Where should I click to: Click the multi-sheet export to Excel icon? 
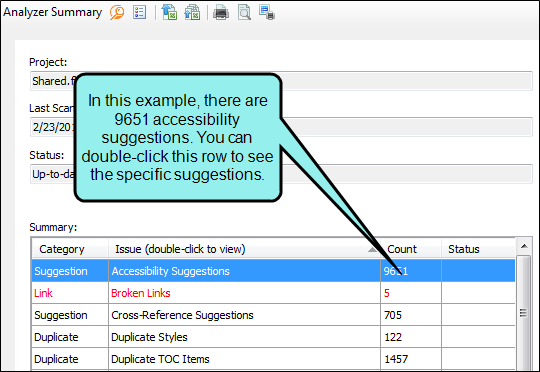pos(192,12)
